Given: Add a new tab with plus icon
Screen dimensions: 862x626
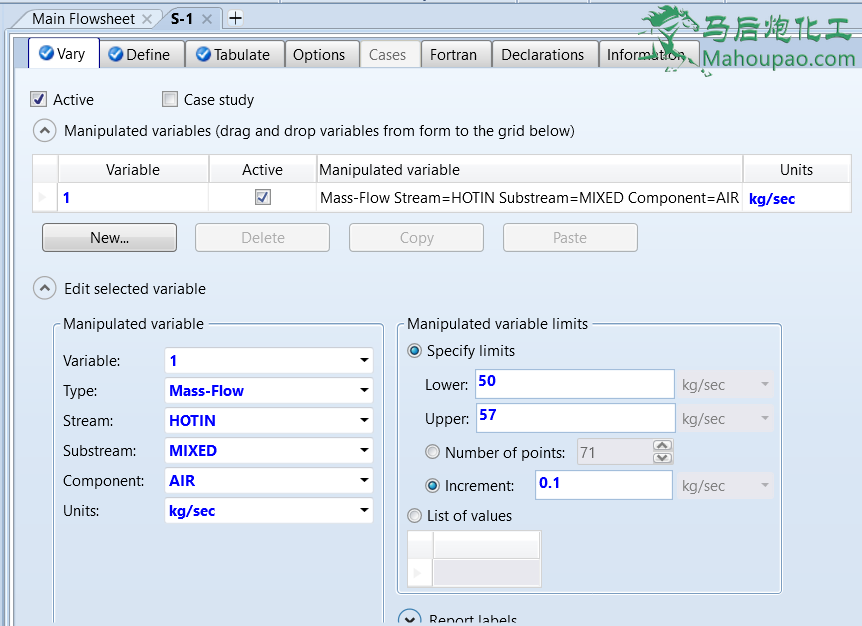Looking at the screenshot, I should [235, 18].
